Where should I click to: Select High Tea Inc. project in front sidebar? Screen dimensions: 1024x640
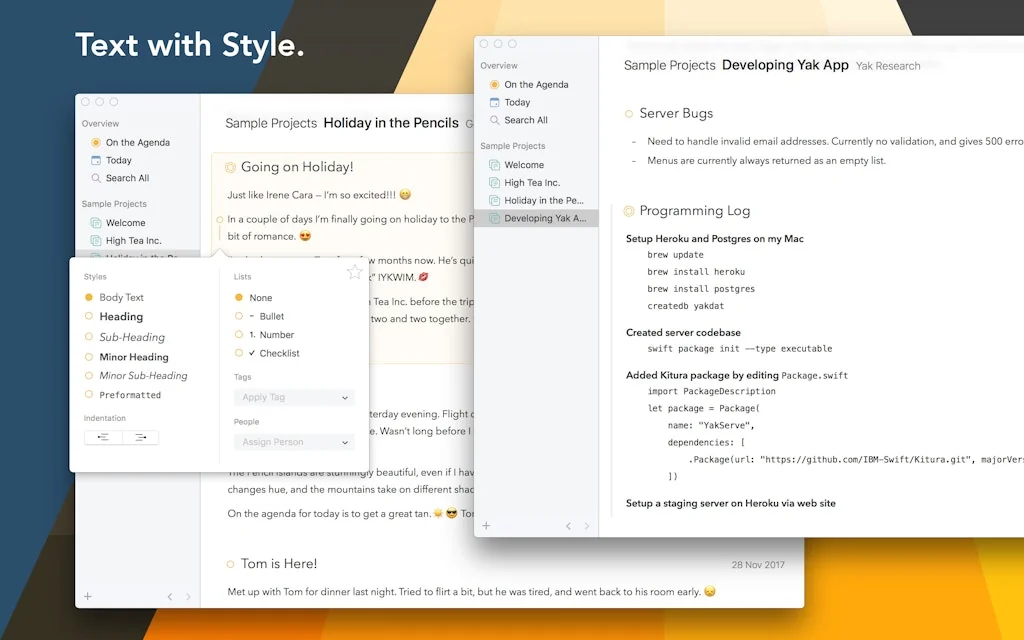point(531,183)
